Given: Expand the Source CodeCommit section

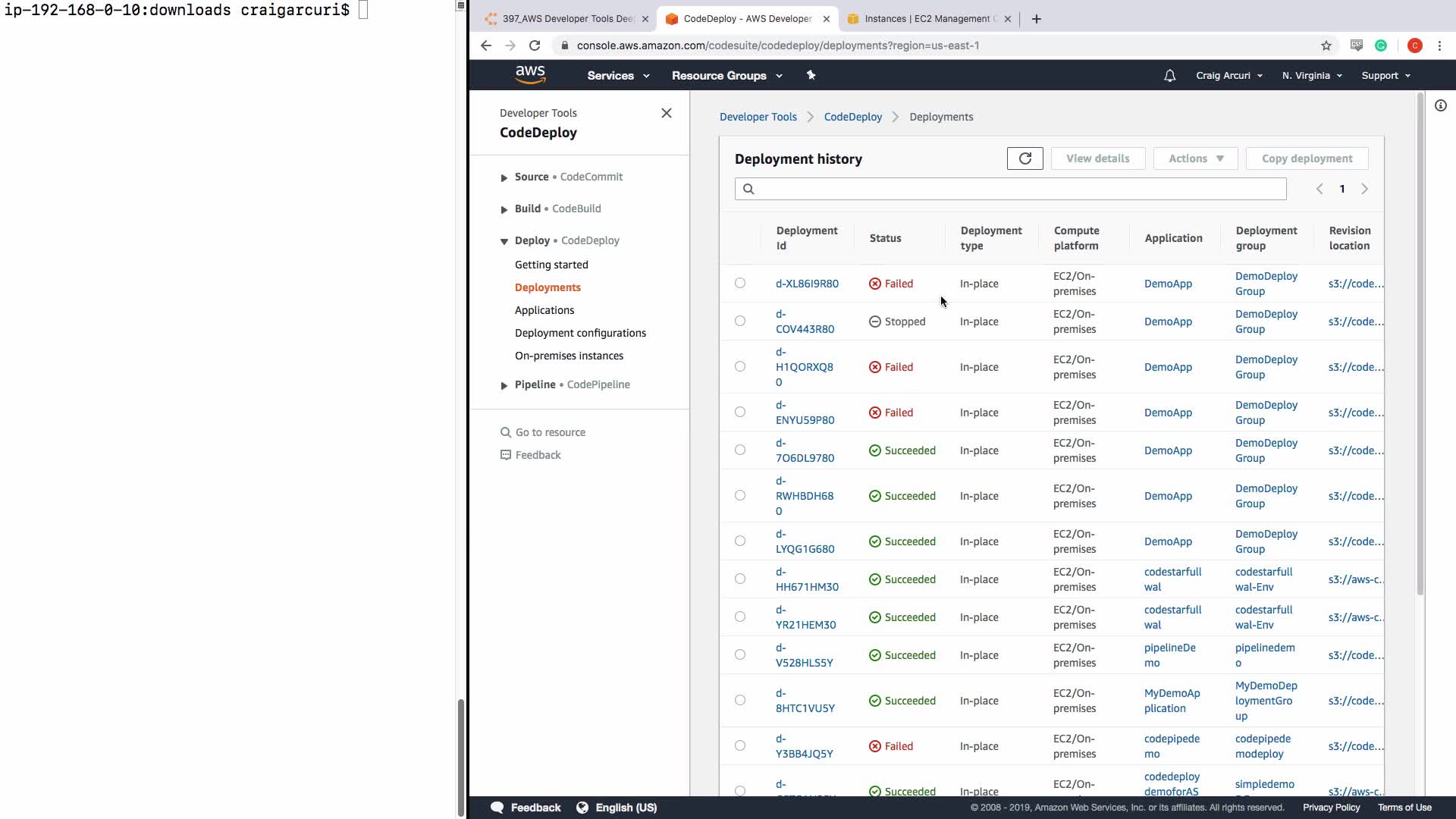Looking at the screenshot, I should [x=504, y=177].
